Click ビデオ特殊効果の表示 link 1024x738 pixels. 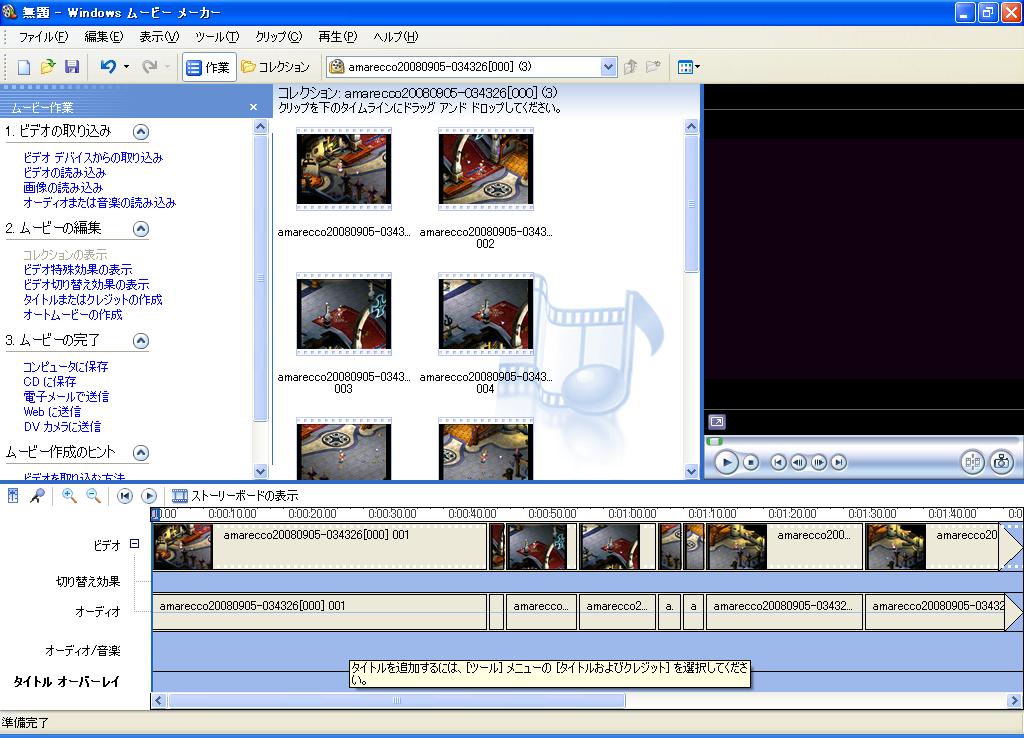pyautogui.click(x=78, y=269)
